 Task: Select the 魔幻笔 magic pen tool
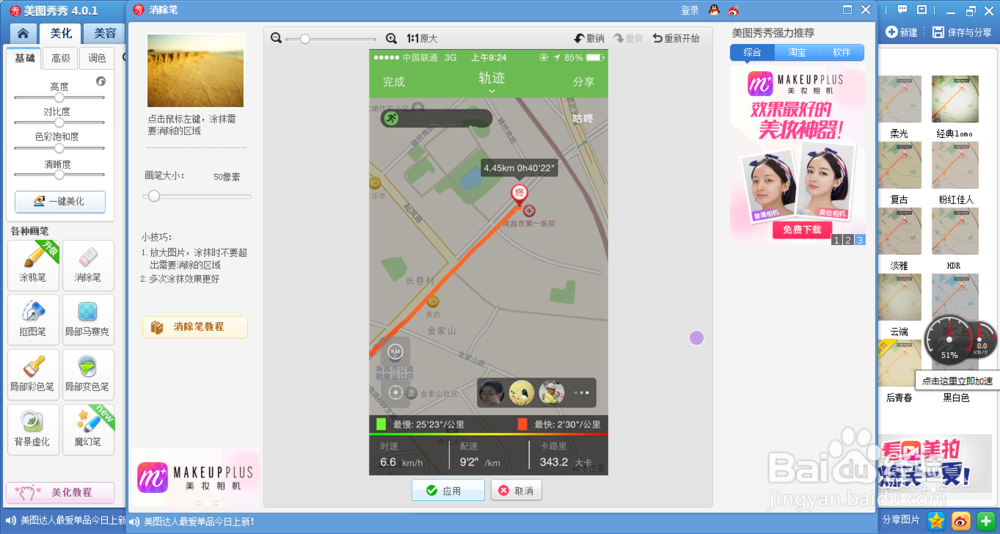(88, 429)
